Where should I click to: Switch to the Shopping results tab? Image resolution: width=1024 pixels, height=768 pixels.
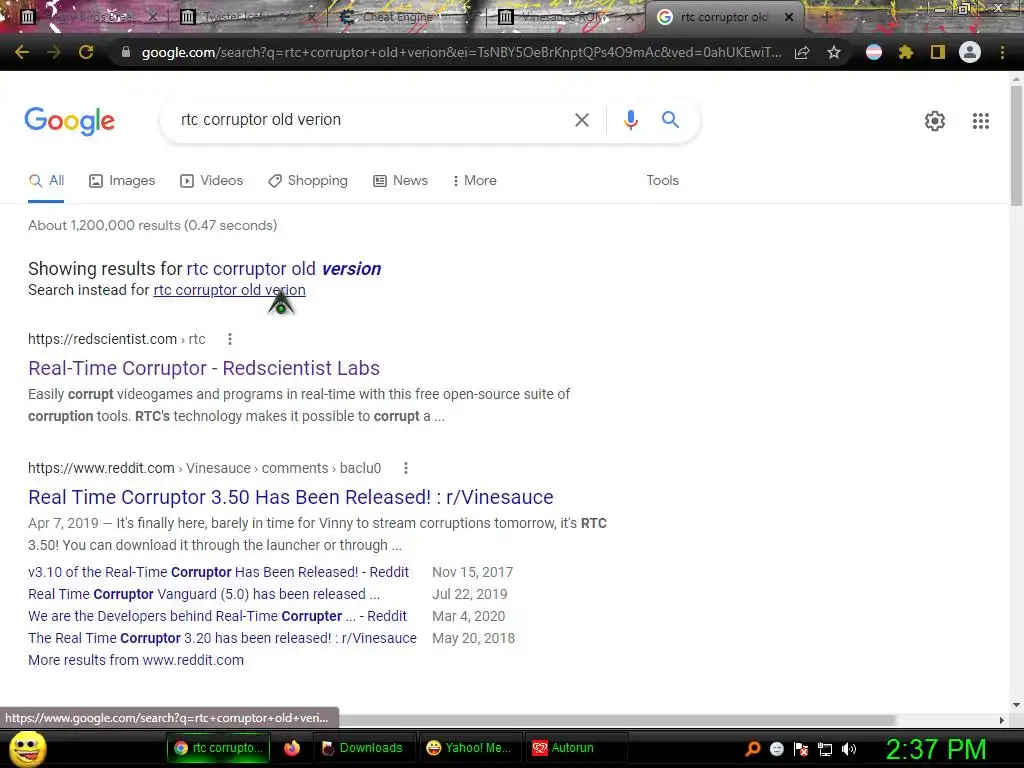(308, 181)
